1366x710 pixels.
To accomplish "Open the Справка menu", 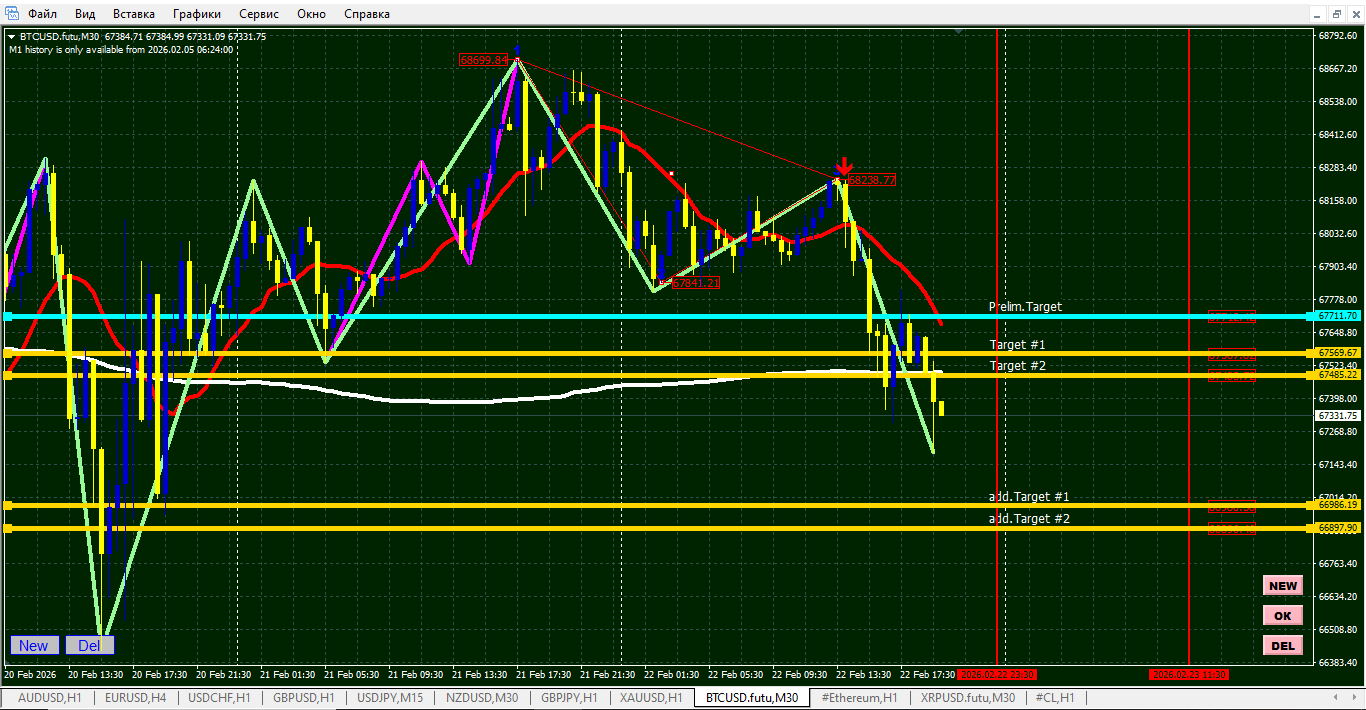I will 367,14.
